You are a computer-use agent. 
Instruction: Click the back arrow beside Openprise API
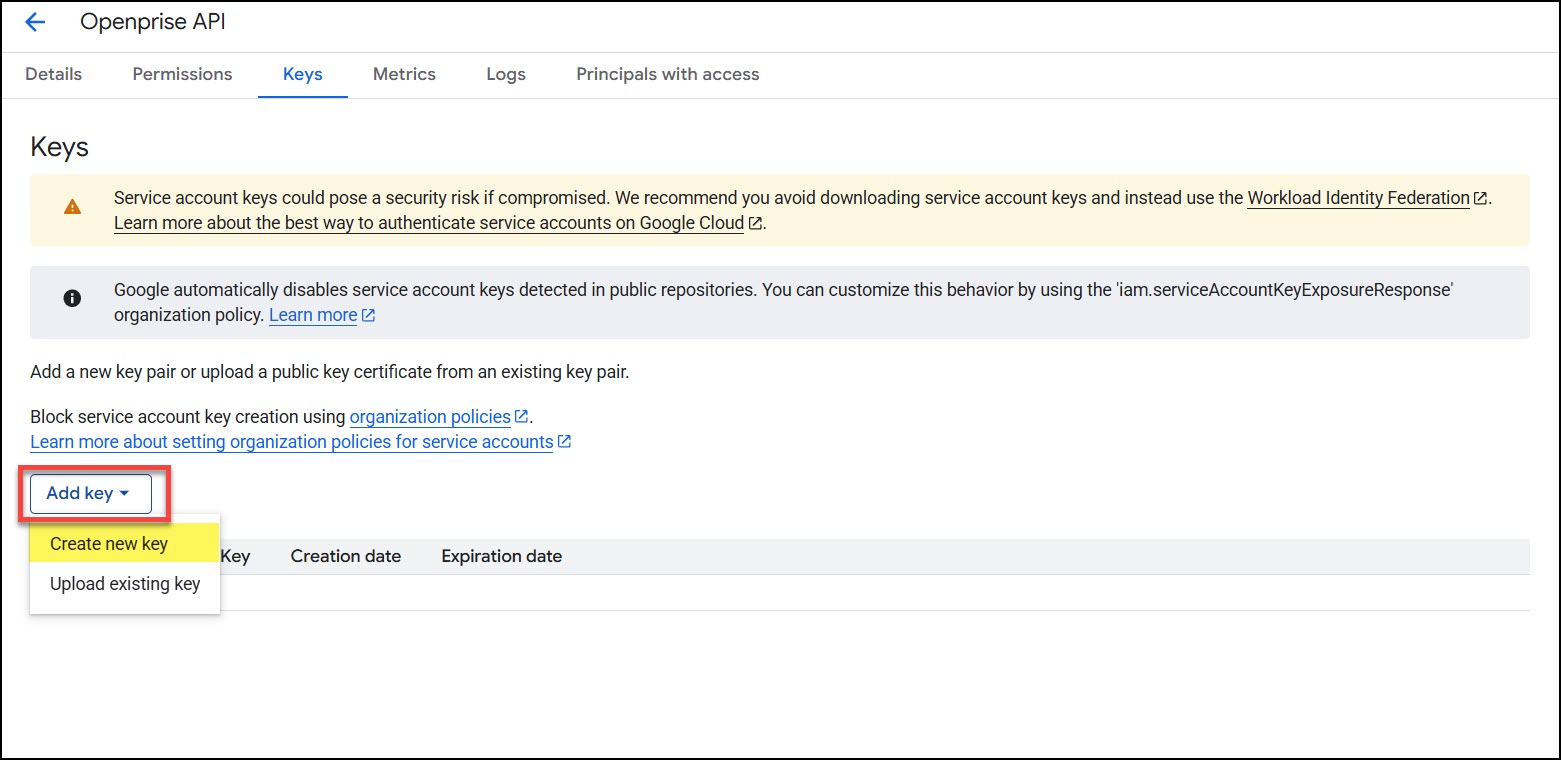35,22
